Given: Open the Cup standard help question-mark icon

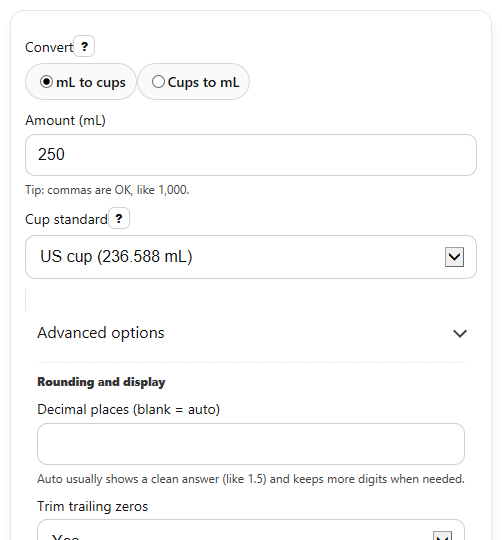Looking at the screenshot, I should [119, 218].
